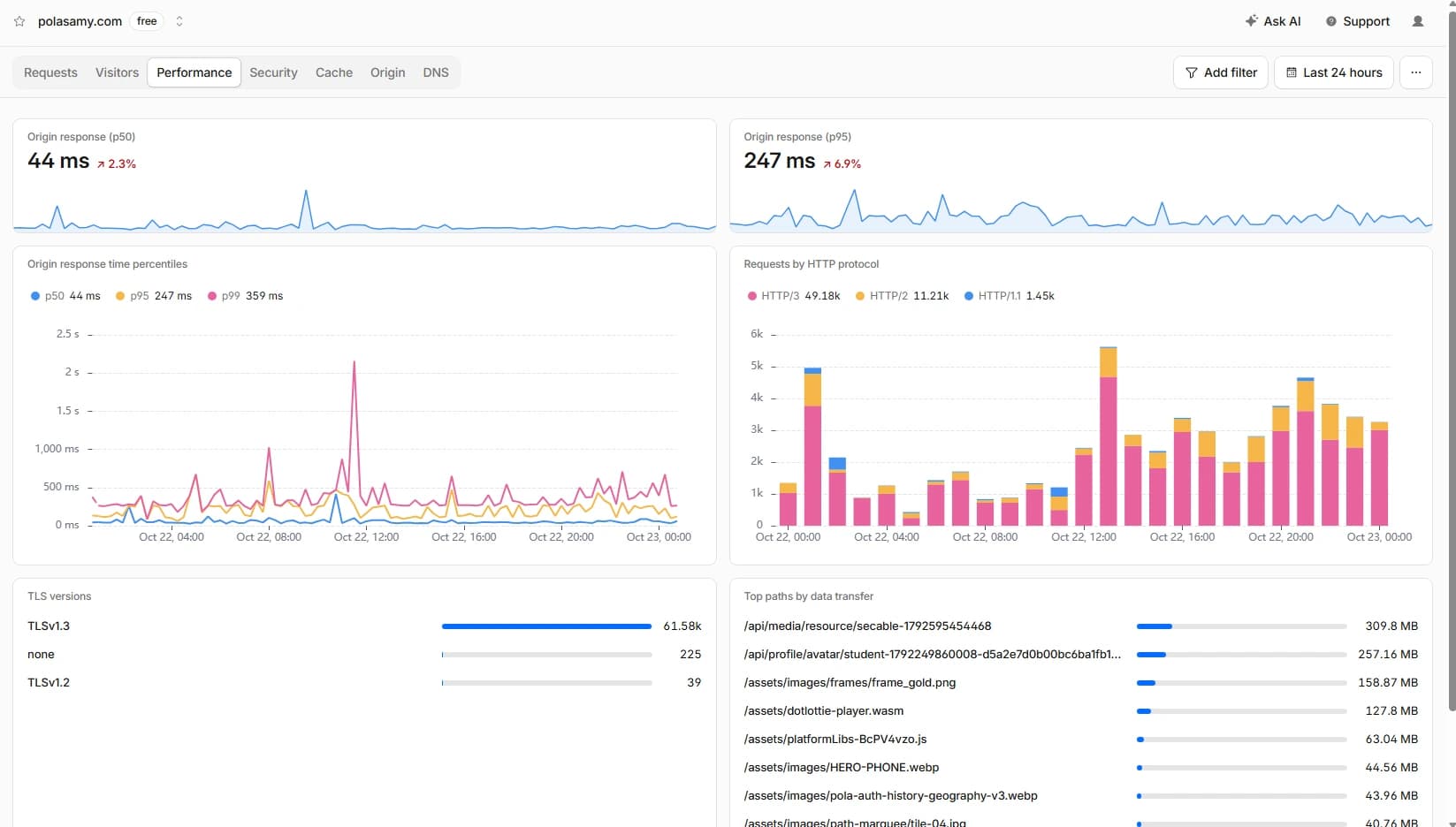1456x827 pixels.
Task: Click the TLS 'none' row label
Action: (x=41, y=654)
